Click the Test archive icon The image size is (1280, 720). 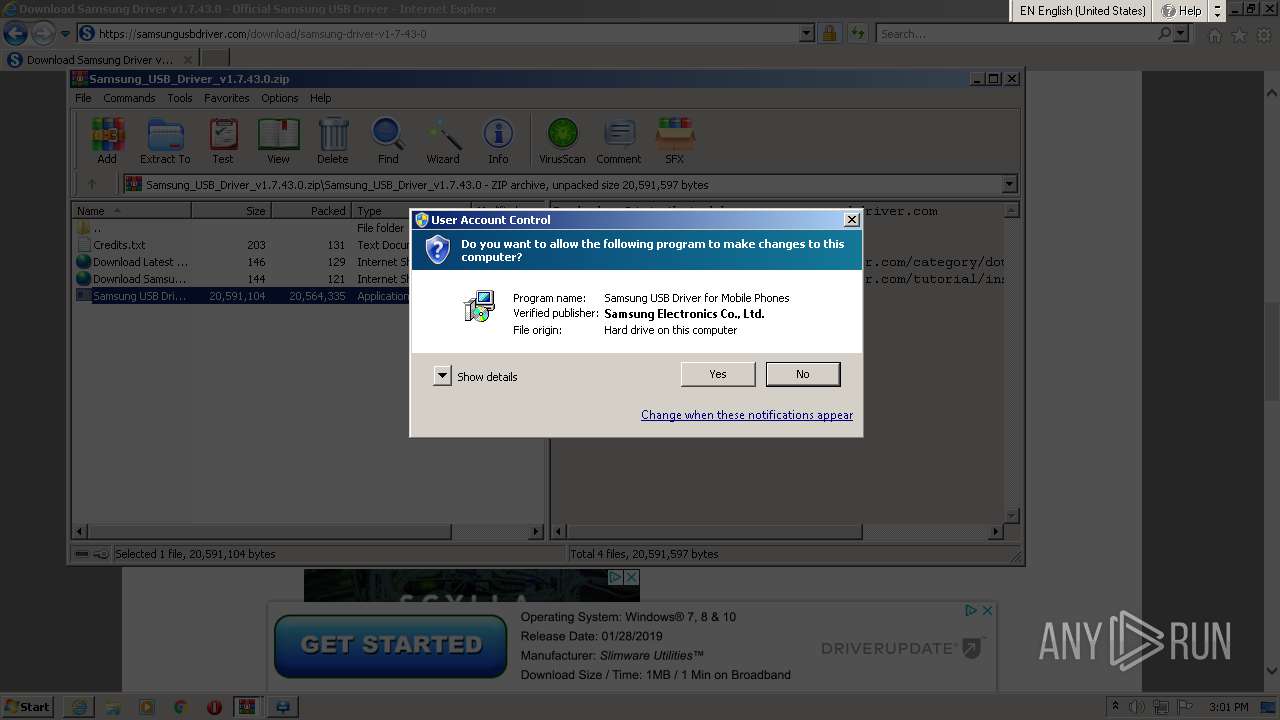(x=223, y=140)
